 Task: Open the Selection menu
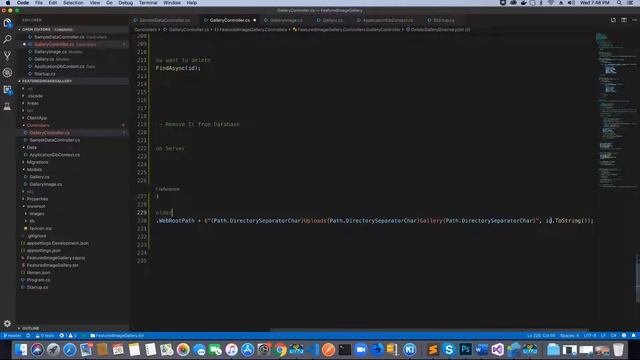tap(73, 3)
